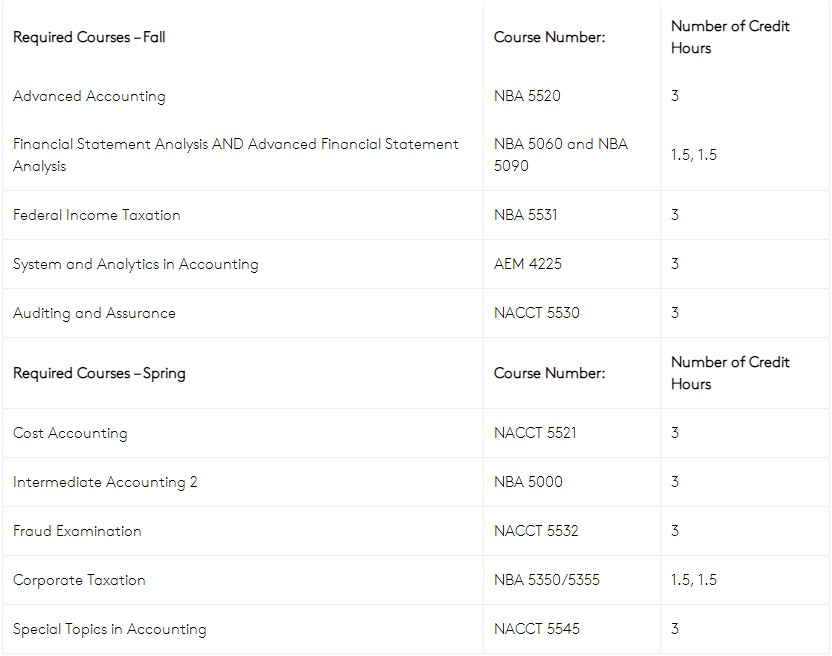Select the Corporate Taxation course
Screen dimensions: 832x656
click(x=79, y=580)
